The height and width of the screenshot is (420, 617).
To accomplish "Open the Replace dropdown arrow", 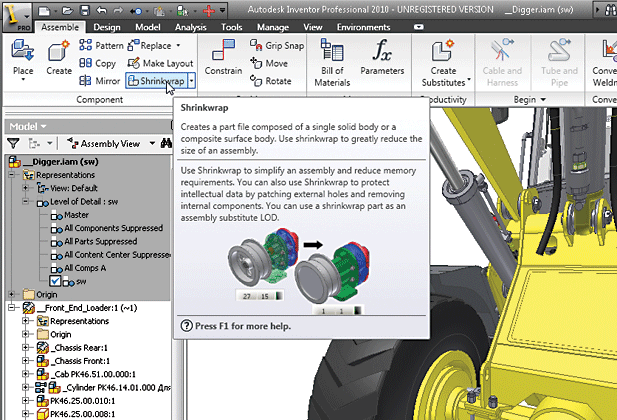I will tap(178, 45).
